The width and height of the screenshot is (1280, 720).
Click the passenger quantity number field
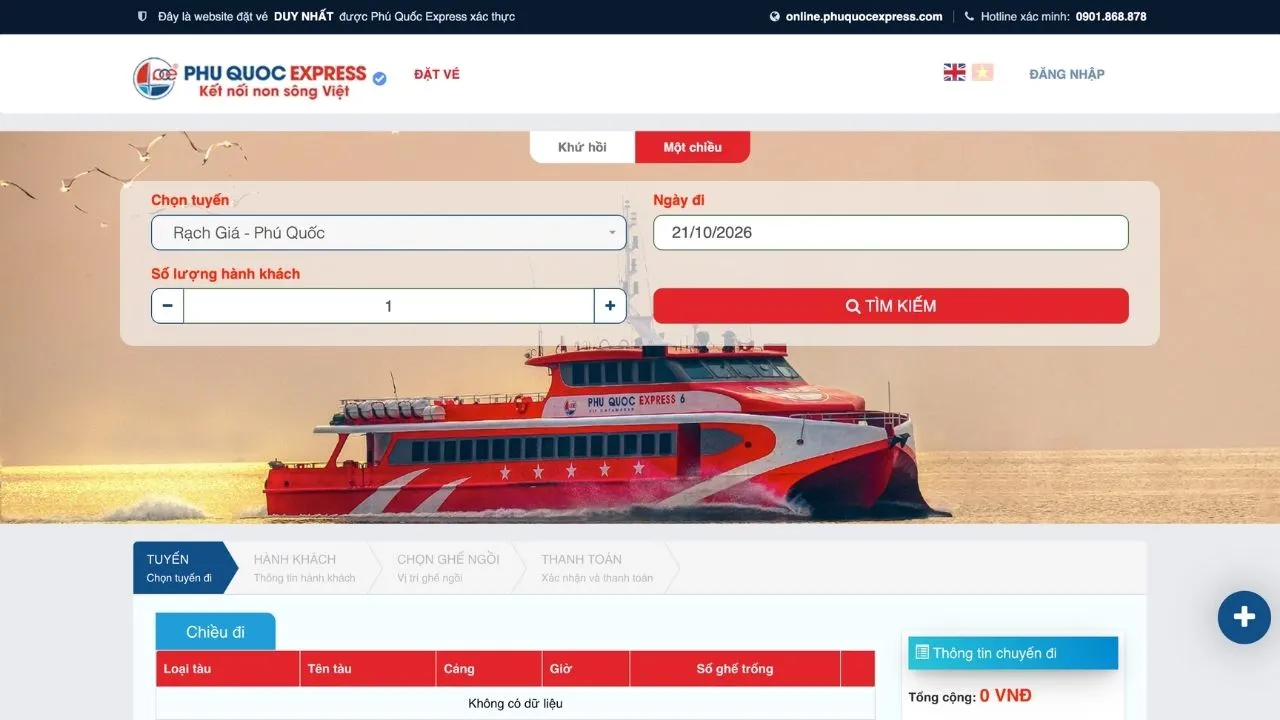(x=389, y=306)
